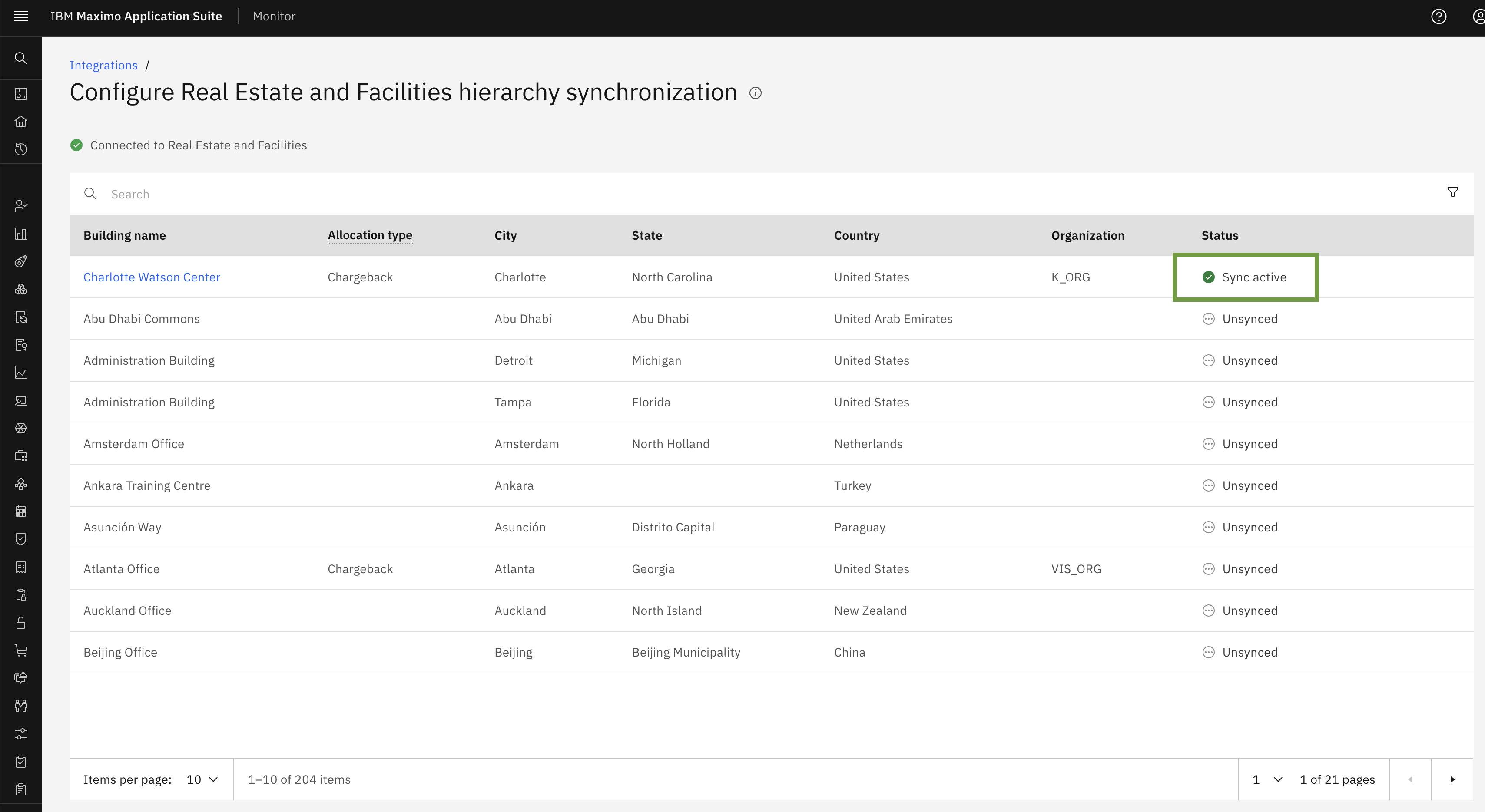Open the Charlotte Watson Center link

(152, 277)
